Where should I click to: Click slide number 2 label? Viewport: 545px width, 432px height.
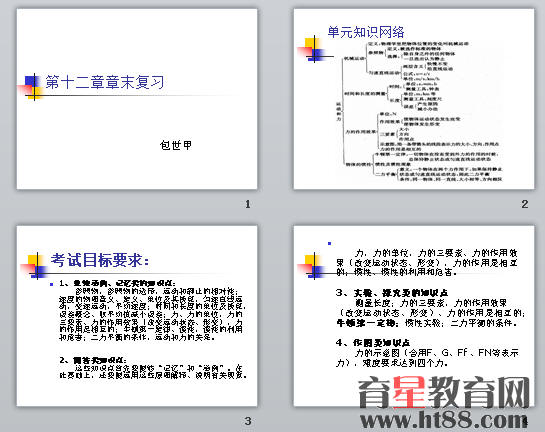(525, 204)
